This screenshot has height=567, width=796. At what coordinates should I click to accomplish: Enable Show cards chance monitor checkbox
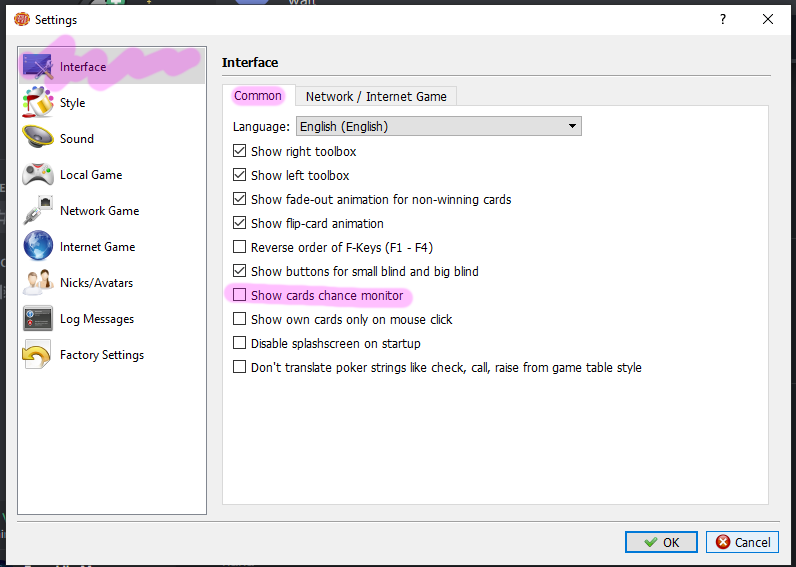(240, 296)
